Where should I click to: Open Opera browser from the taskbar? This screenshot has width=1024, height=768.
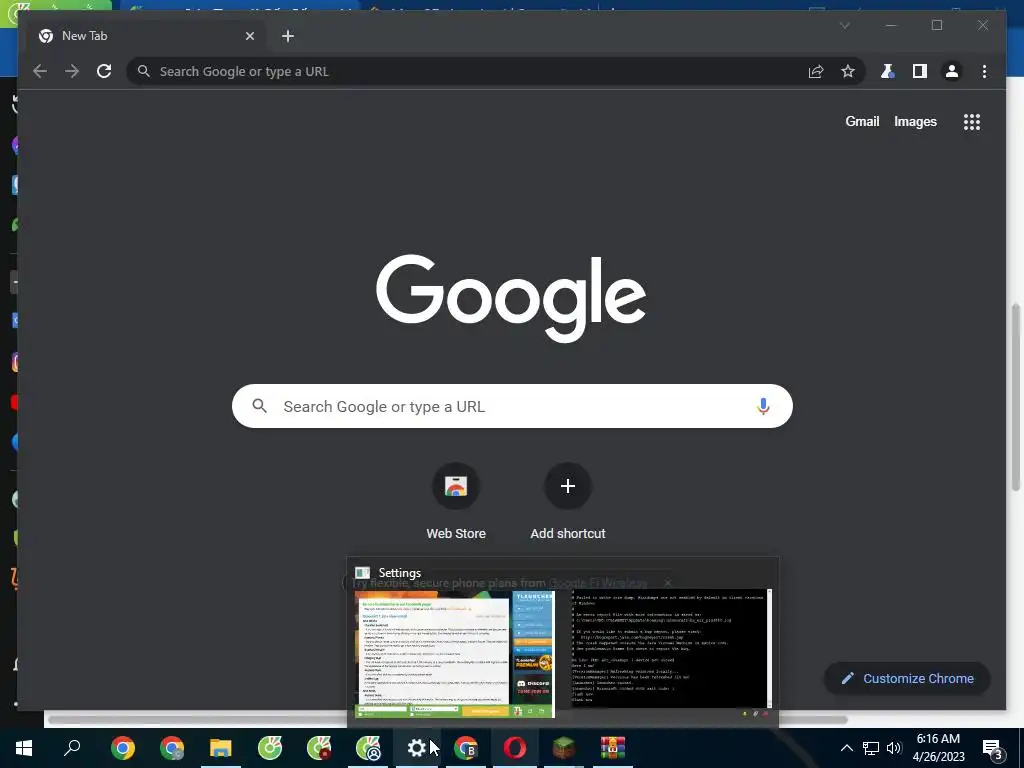pyautogui.click(x=515, y=748)
